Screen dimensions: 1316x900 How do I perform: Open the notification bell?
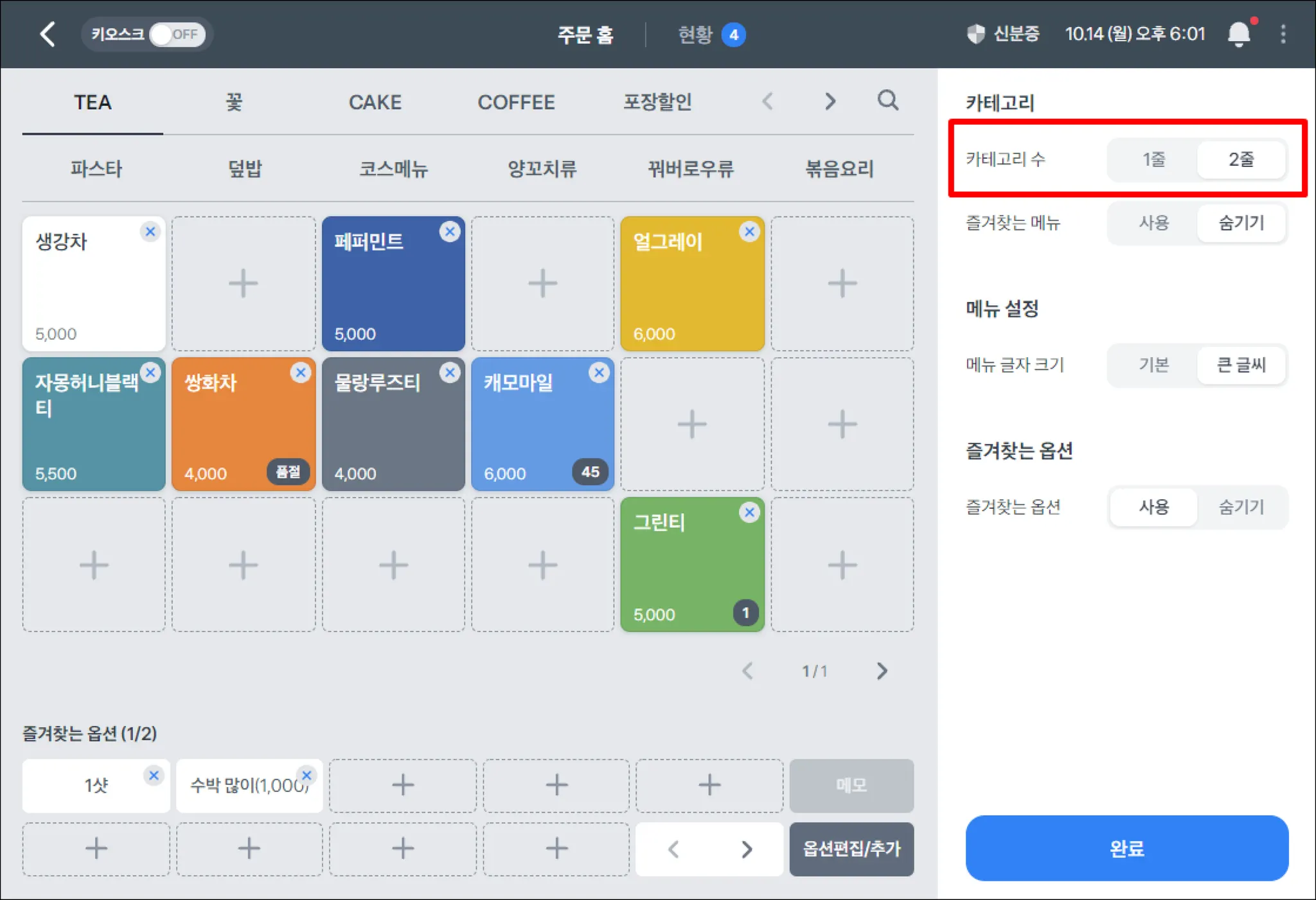pos(1239,34)
